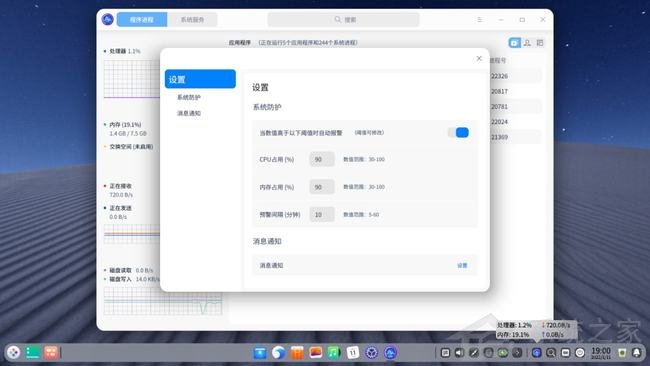
Task: Click the 正在接收 network label
Action: [x=120, y=186]
